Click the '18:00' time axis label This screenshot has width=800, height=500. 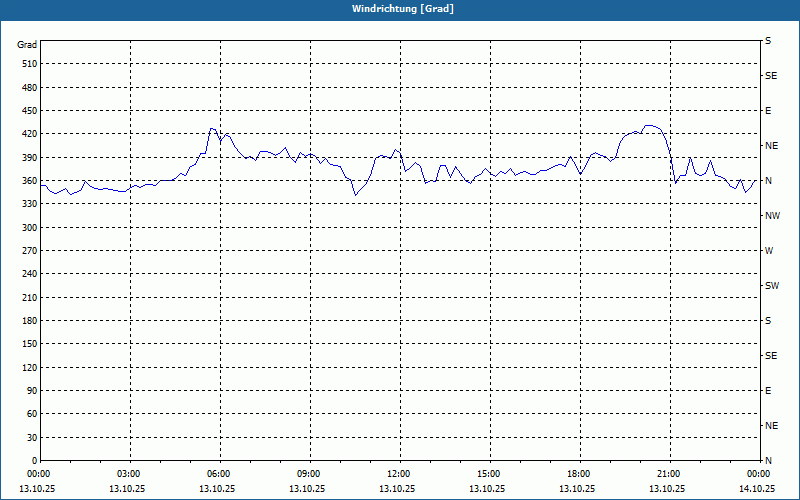[578, 474]
